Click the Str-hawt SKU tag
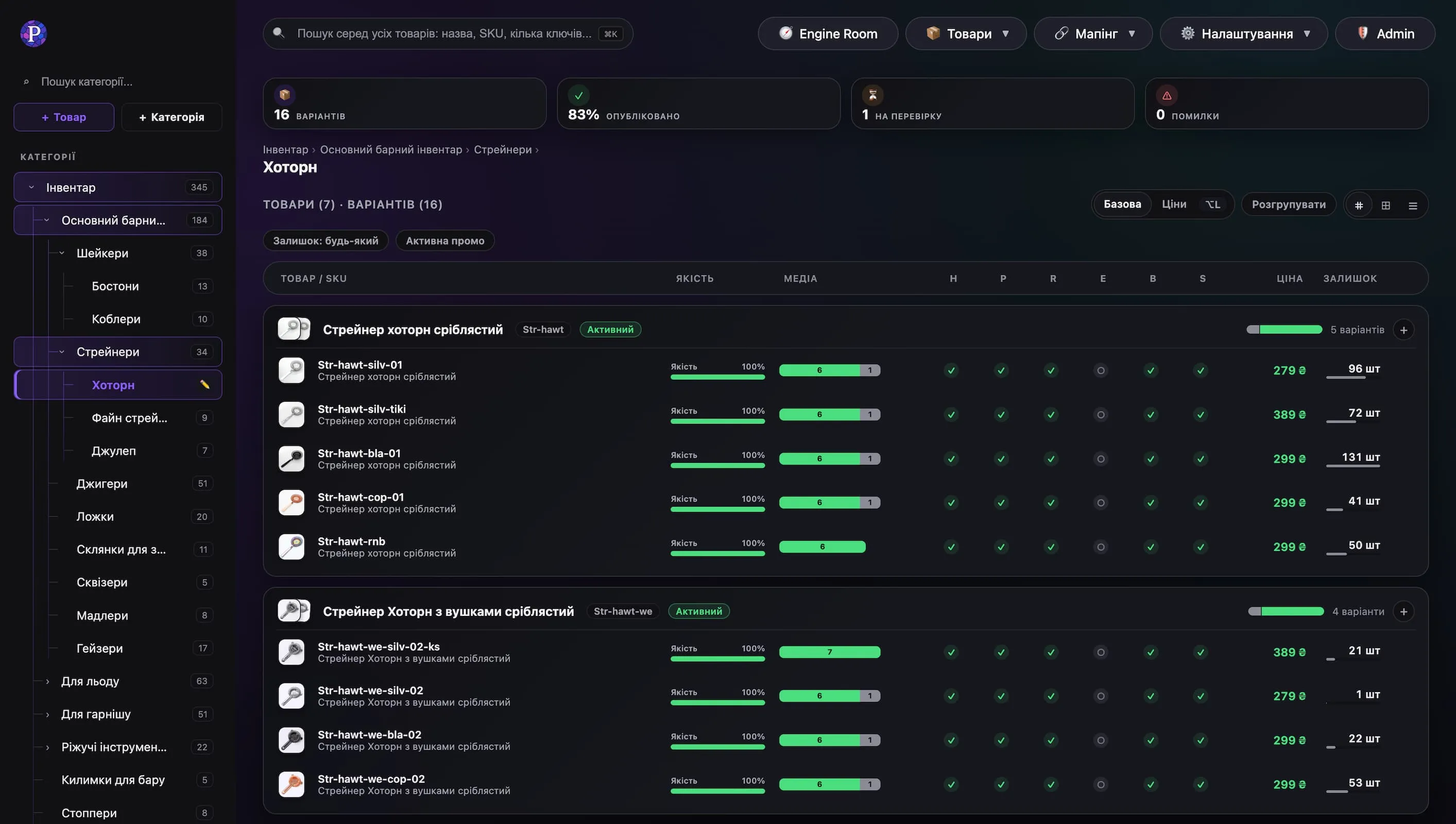1456x824 pixels. (543, 330)
